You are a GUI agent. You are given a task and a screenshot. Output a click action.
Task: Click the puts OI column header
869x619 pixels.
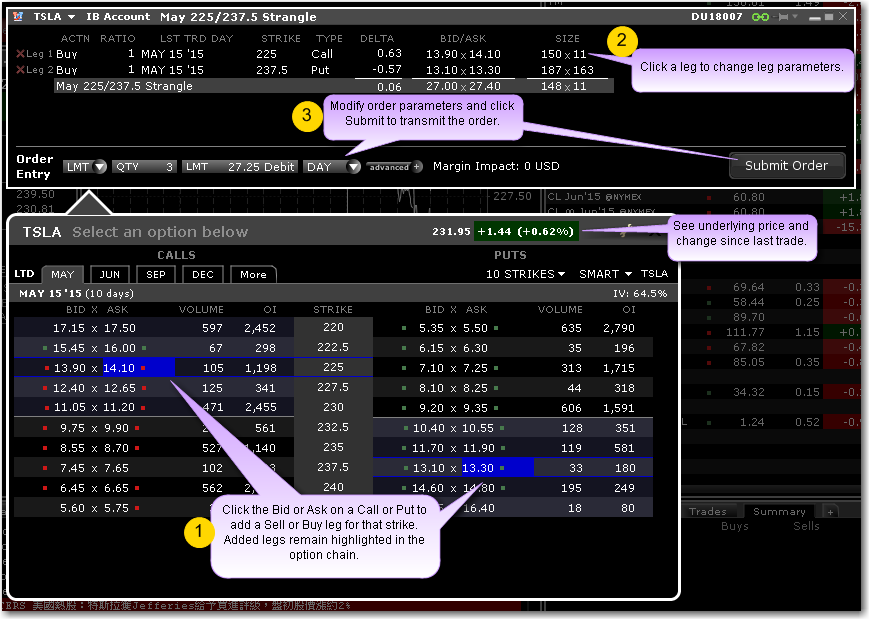pyautogui.click(x=629, y=309)
